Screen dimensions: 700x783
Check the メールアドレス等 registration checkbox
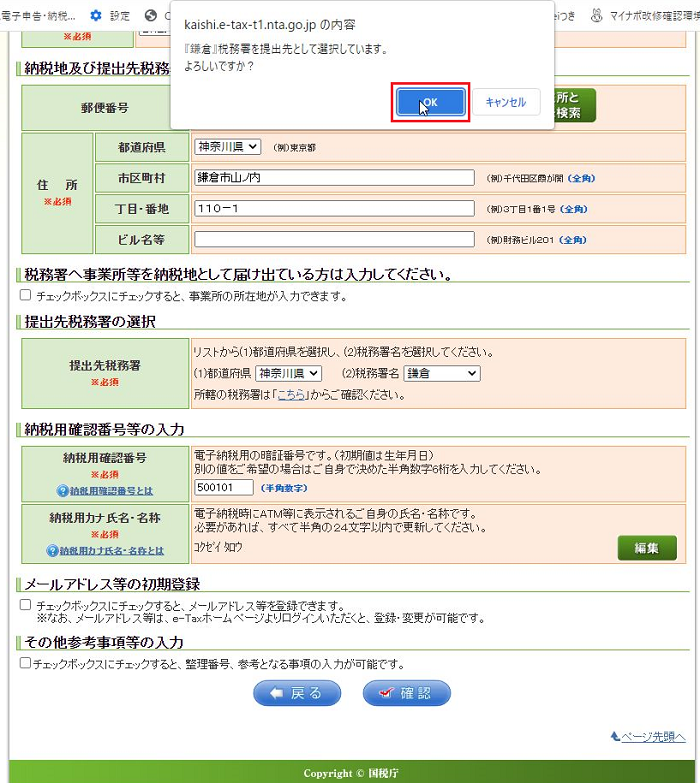(x=25, y=605)
